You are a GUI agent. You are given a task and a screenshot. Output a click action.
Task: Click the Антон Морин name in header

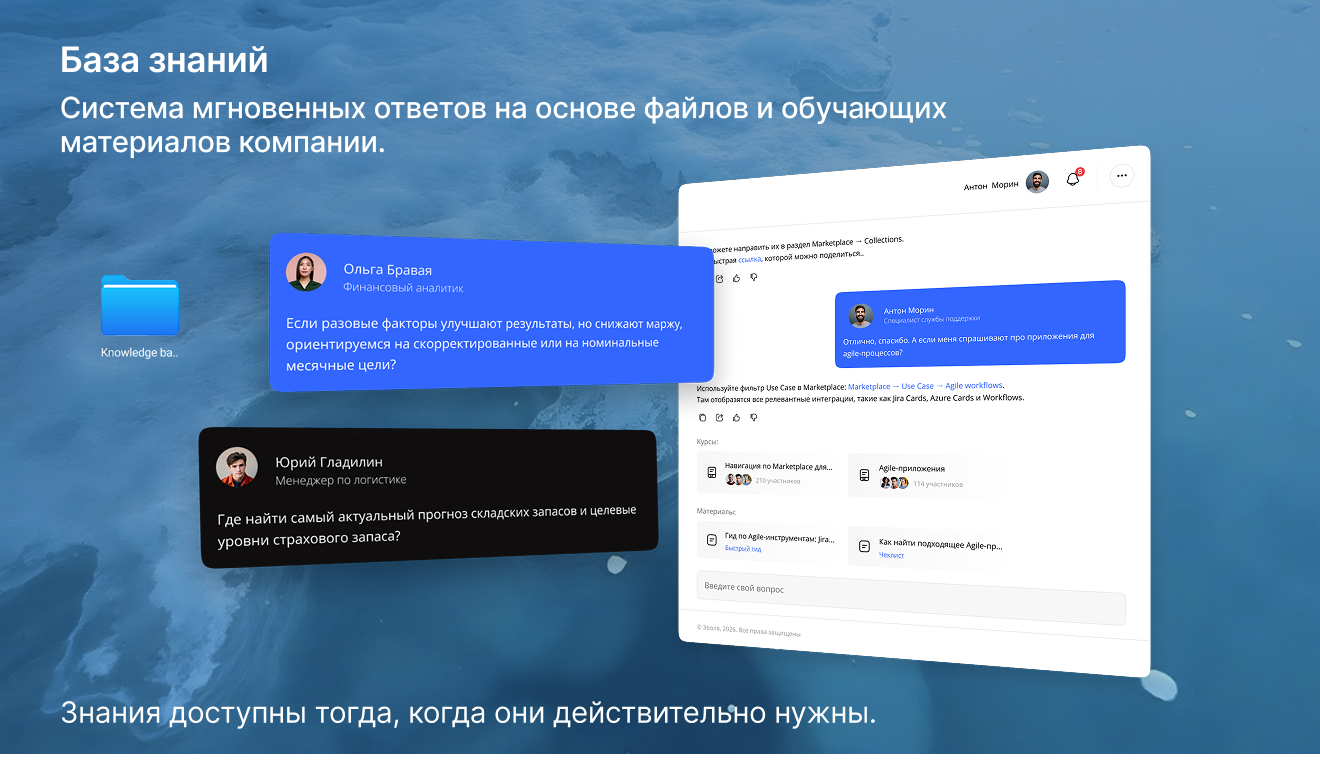(x=991, y=186)
